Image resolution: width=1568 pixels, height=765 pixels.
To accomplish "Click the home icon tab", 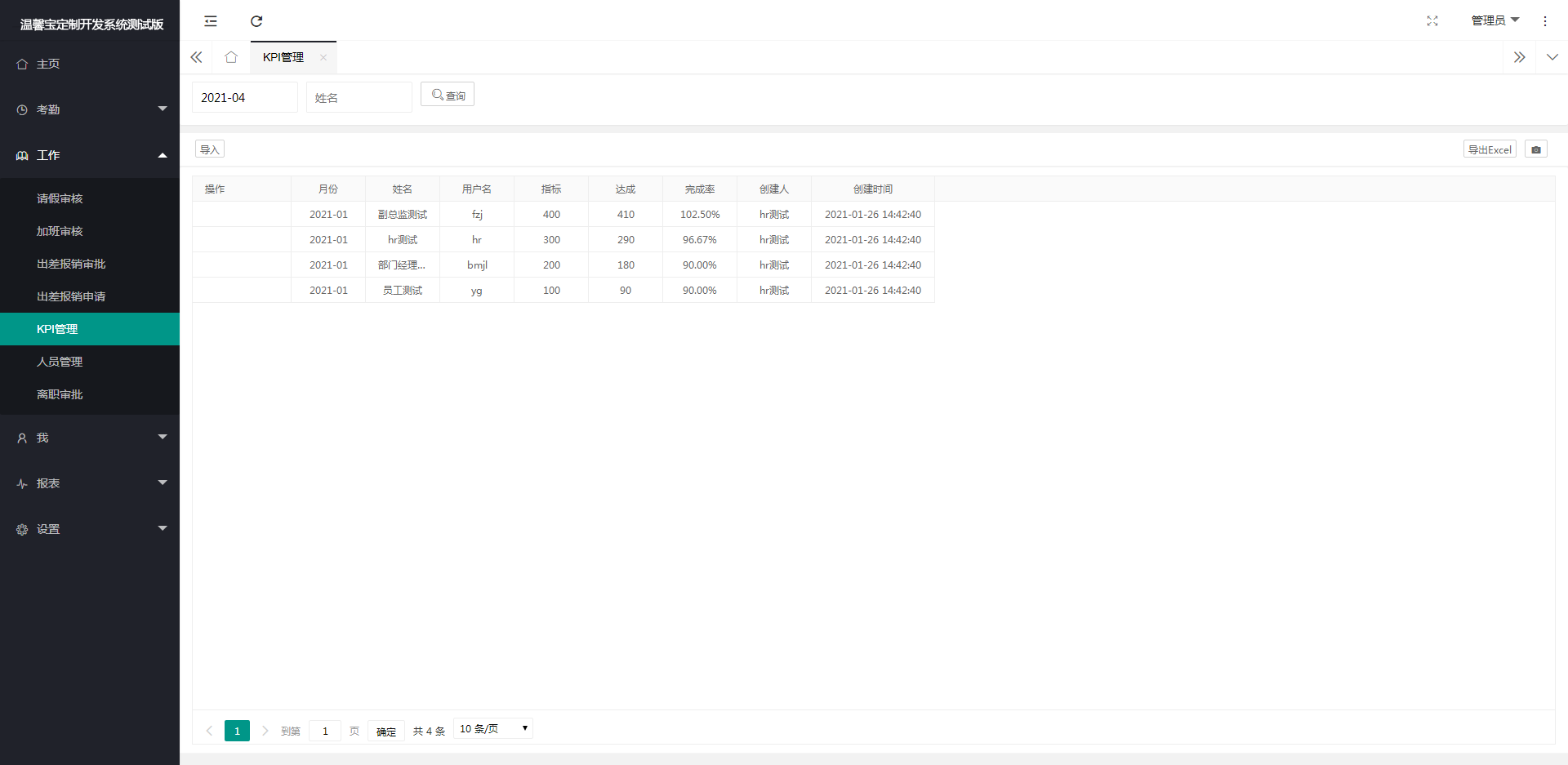I will click(231, 57).
